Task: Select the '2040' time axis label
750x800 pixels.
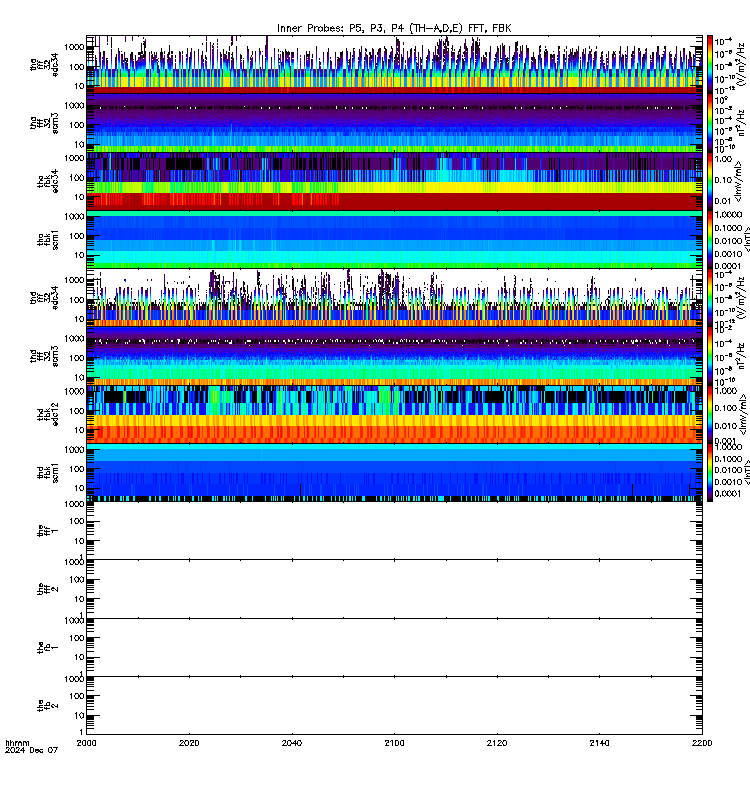Action: point(292,743)
